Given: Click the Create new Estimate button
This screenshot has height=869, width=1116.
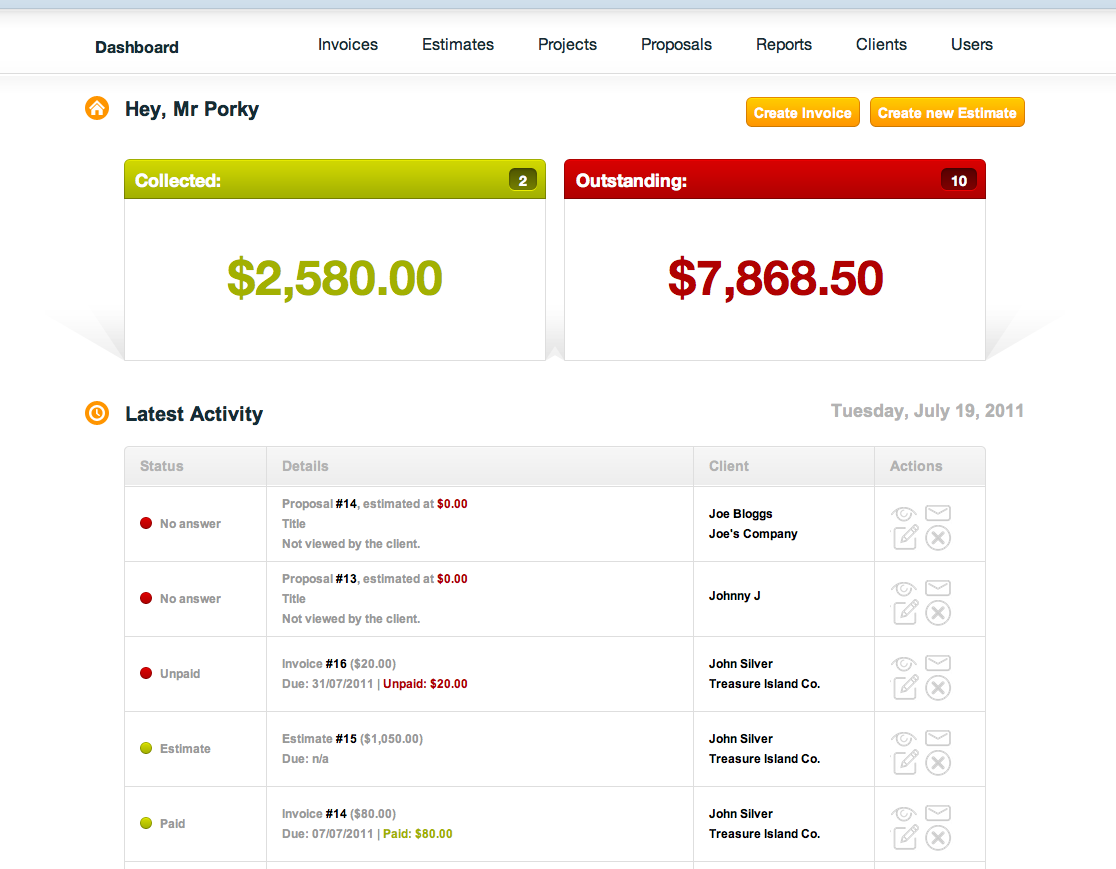Looking at the screenshot, I should pyautogui.click(x=947, y=113).
